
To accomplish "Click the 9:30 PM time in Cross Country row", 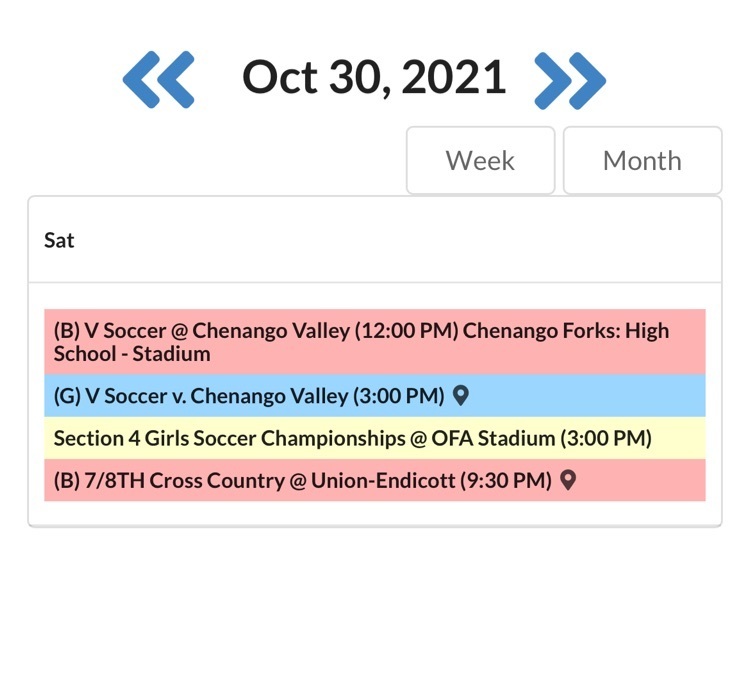I will 506,480.
